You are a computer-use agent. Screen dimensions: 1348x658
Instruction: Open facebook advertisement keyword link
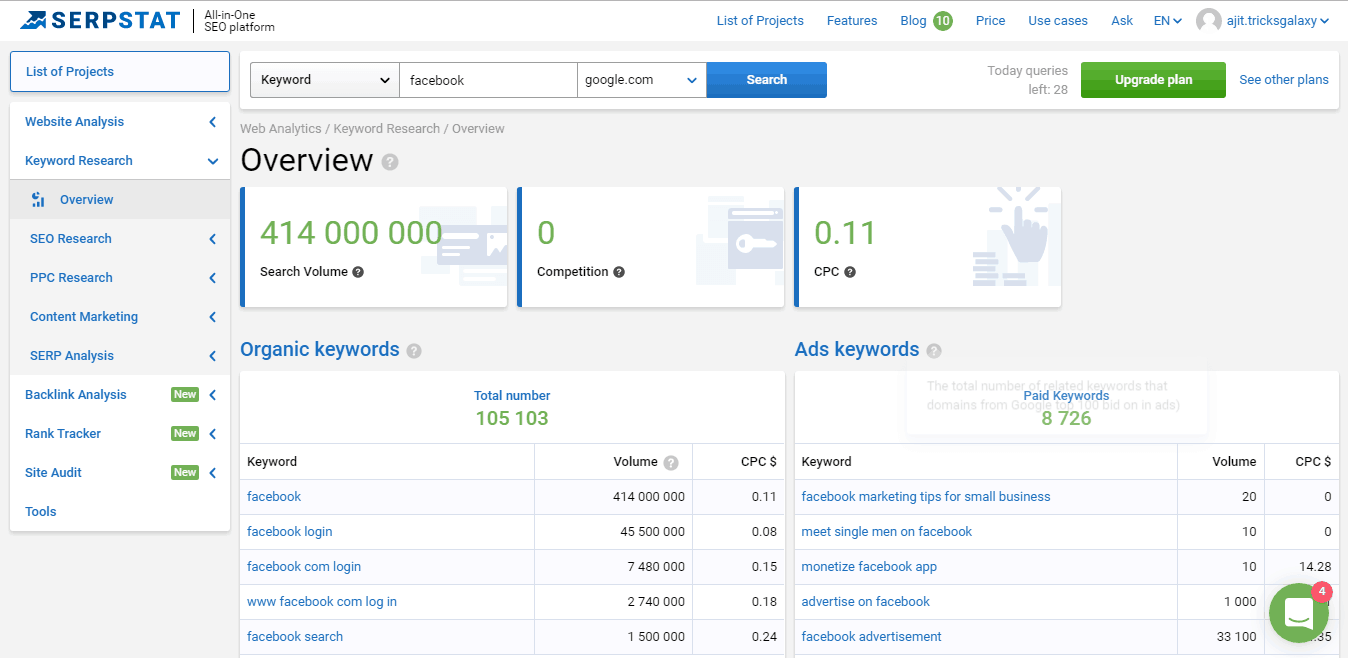coord(872,637)
